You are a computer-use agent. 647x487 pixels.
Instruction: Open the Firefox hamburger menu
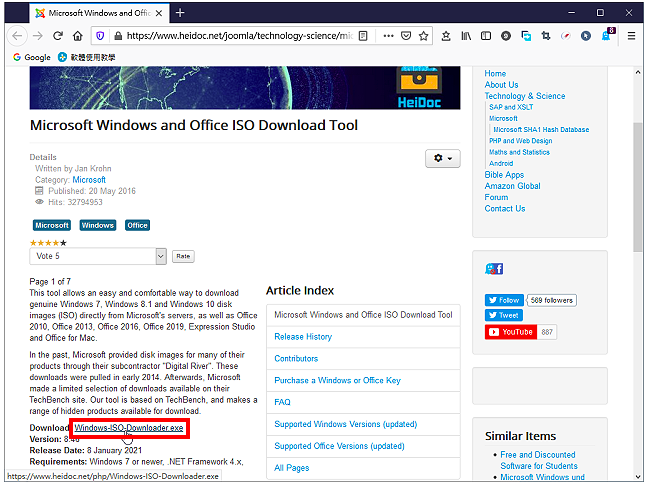(x=631, y=36)
